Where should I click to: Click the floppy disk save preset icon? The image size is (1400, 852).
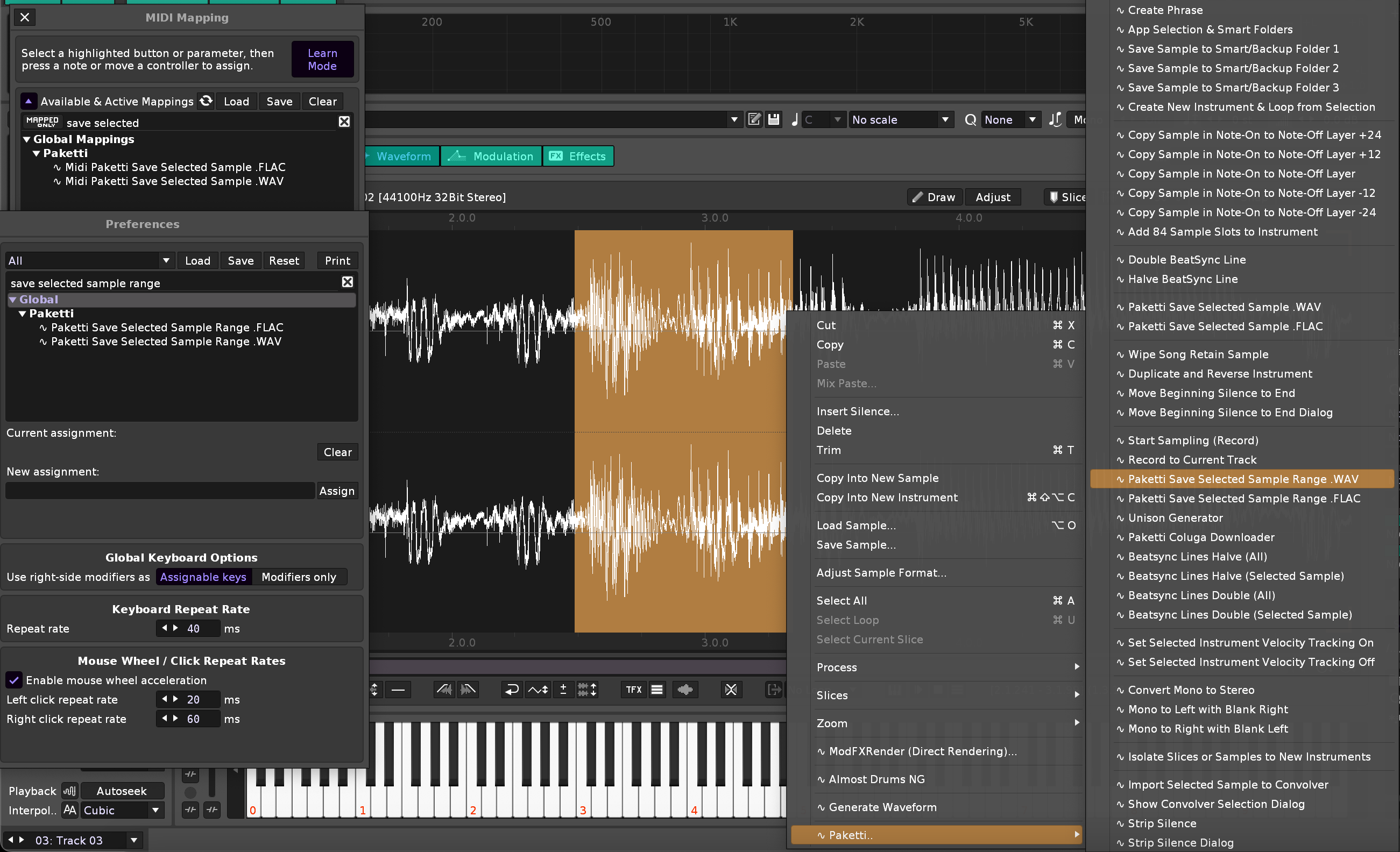[x=773, y=119]
